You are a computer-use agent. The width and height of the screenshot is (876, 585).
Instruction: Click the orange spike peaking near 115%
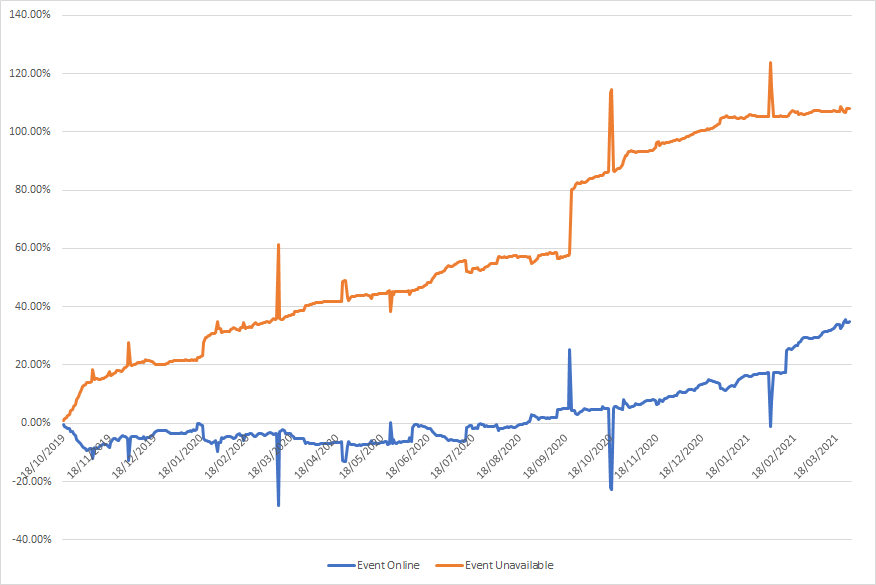click(611, 90)
